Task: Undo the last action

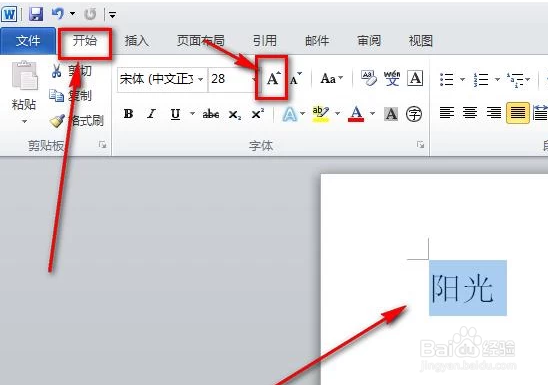Action: point(58,14)
